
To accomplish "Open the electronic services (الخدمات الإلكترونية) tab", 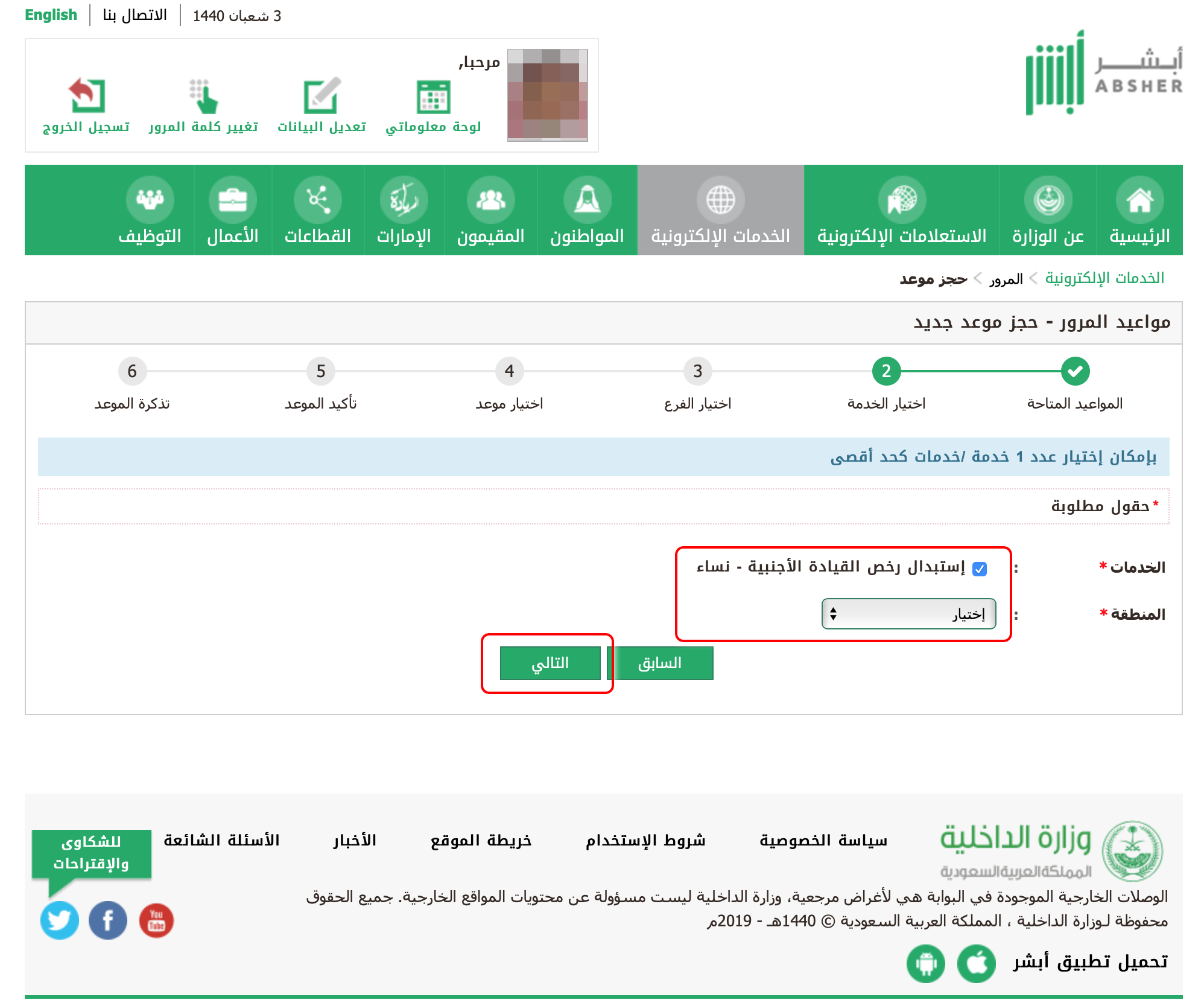I will pos(720,211).
